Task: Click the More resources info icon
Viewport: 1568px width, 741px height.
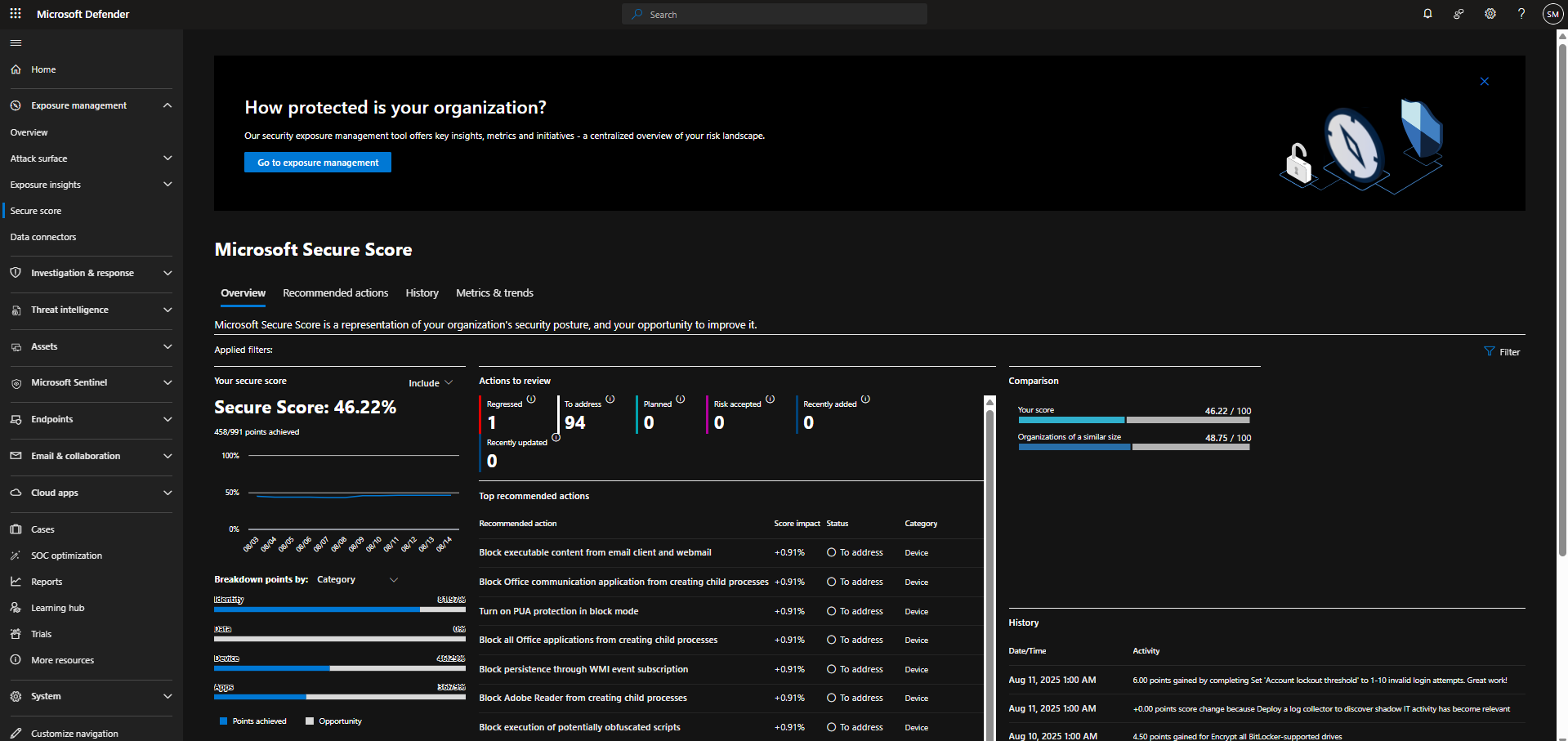Action: coord(16,660)
